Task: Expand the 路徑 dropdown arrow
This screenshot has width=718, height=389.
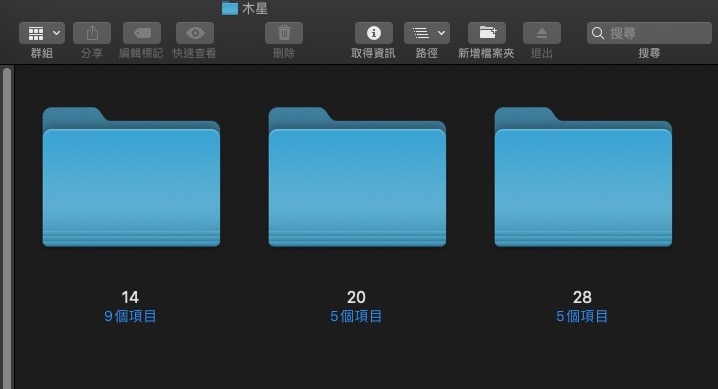Action: pyautogui.click(x=441, y=33)
